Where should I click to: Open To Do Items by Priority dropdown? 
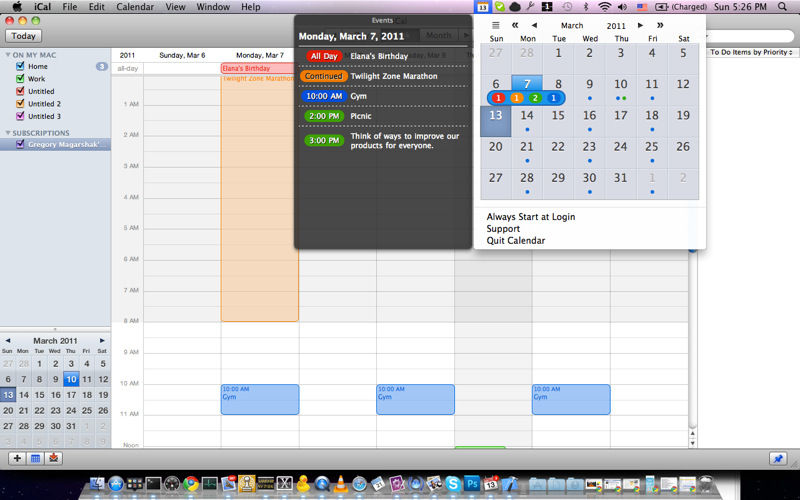tap(751, 52)
